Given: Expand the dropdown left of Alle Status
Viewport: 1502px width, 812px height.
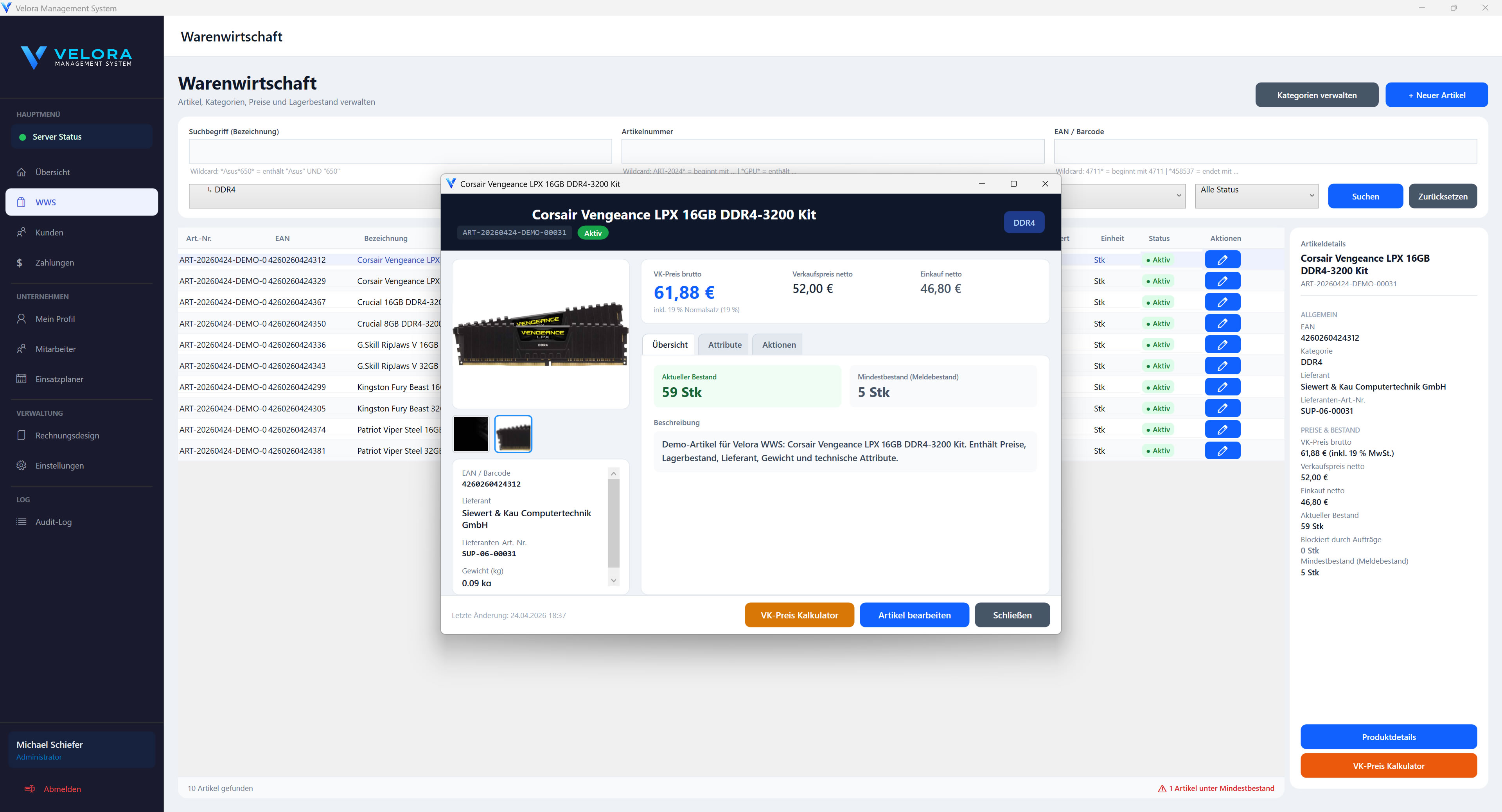Looking at the screenshot, I should 1124,196.
